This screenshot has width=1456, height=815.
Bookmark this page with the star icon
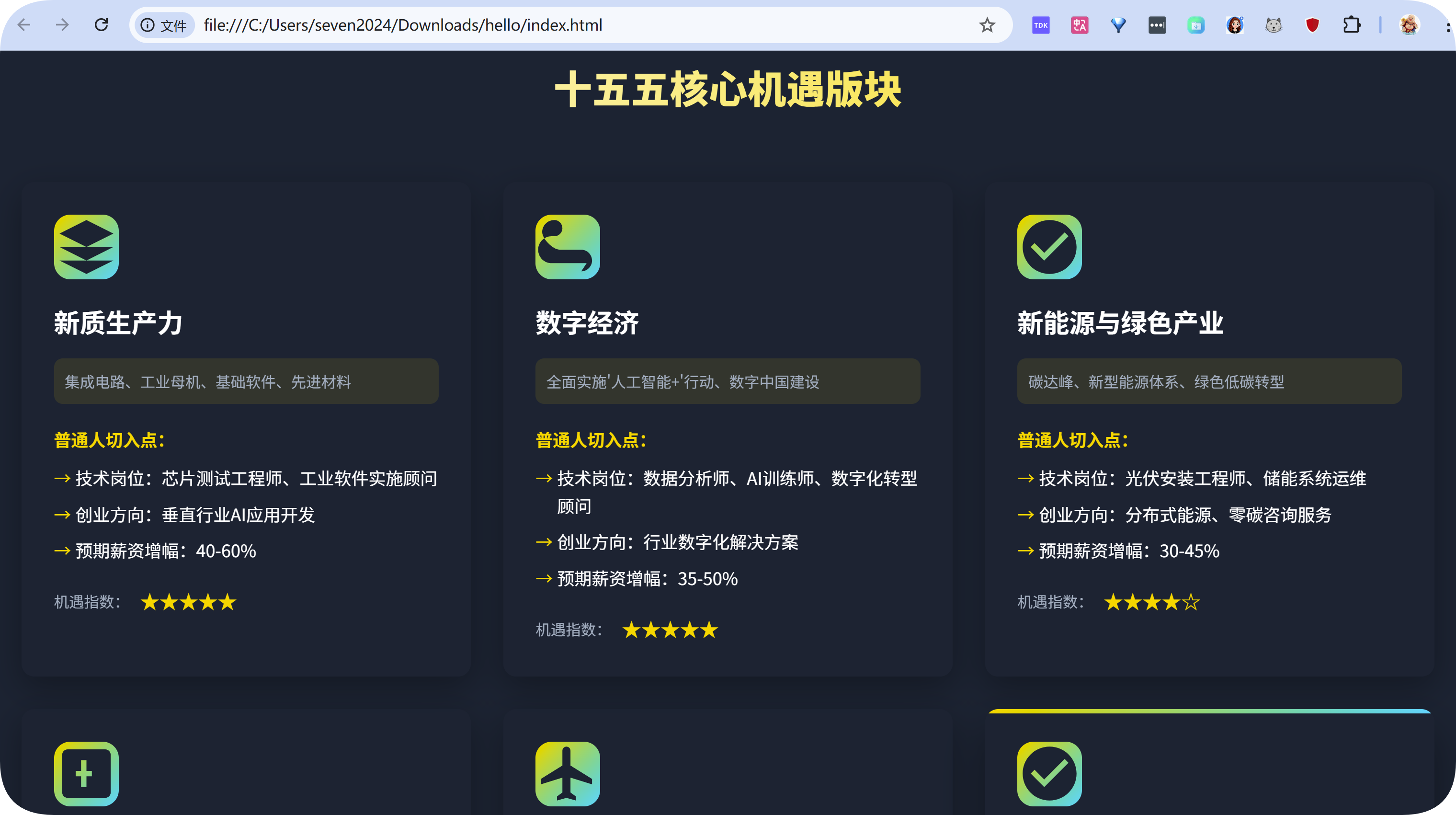coord(987,25)
